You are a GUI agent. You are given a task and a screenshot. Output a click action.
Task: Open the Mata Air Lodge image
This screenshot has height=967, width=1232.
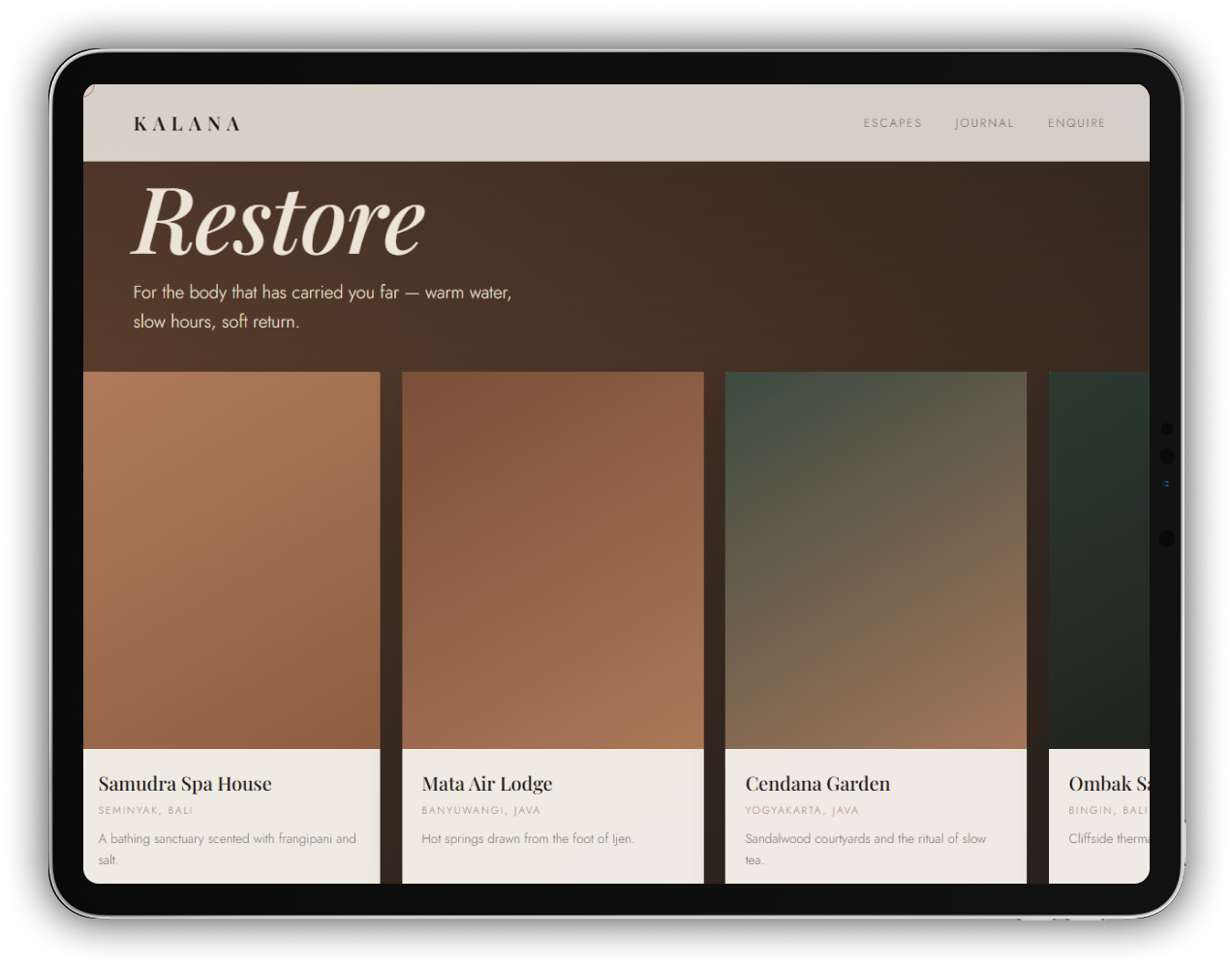tap(553, 560)
